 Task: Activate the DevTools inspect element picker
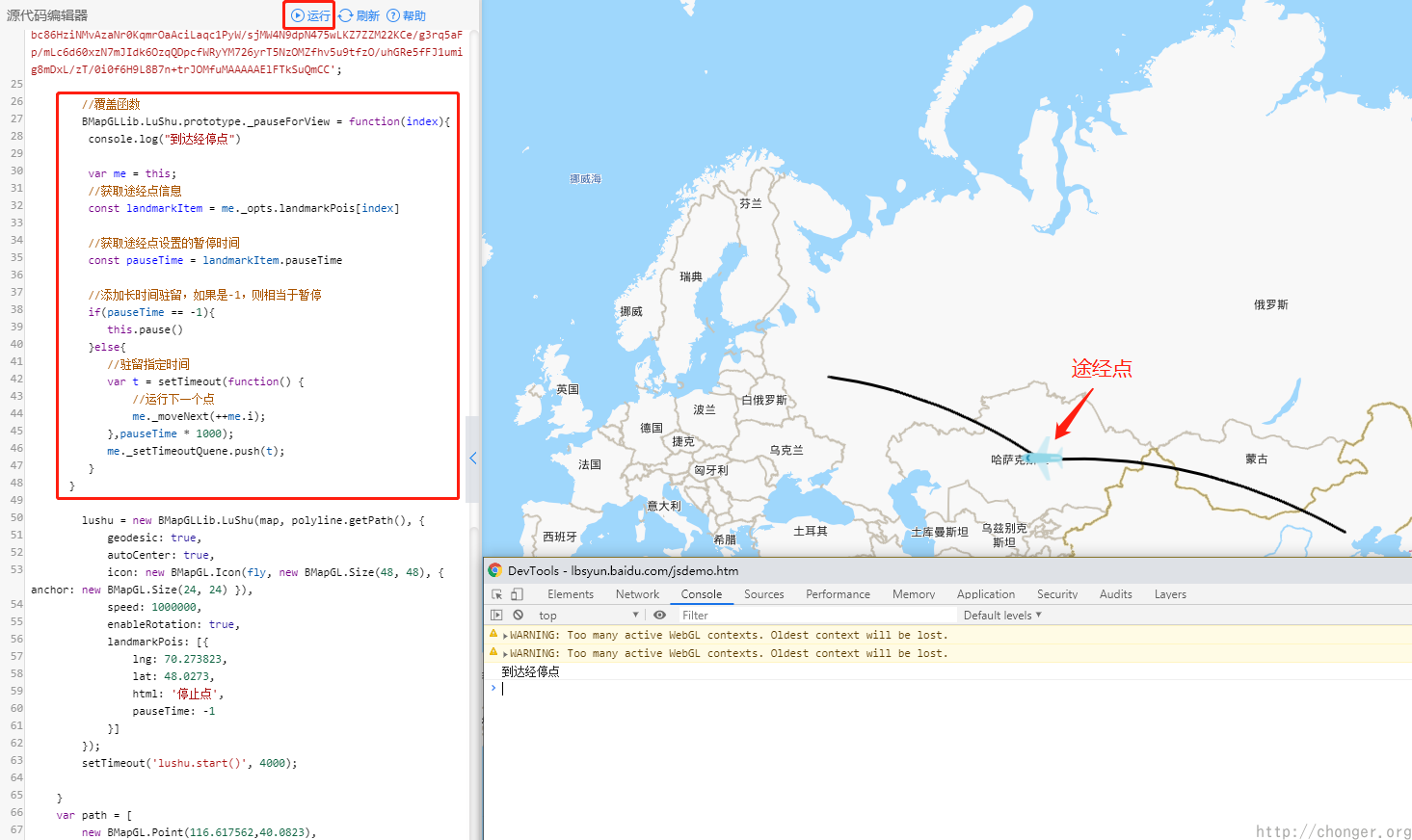point(497,594)
